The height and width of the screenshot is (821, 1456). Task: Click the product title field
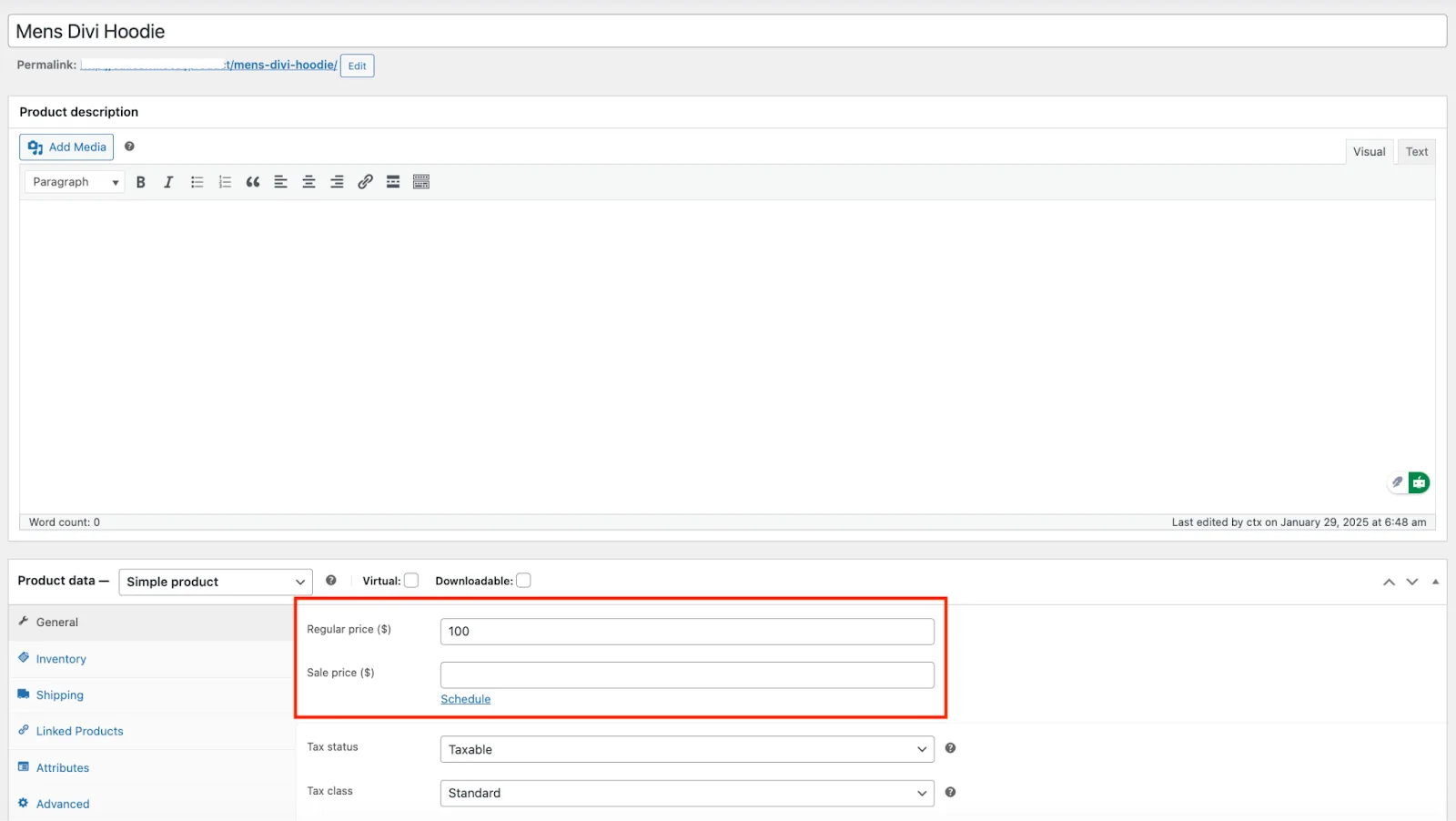click(727, 31)
